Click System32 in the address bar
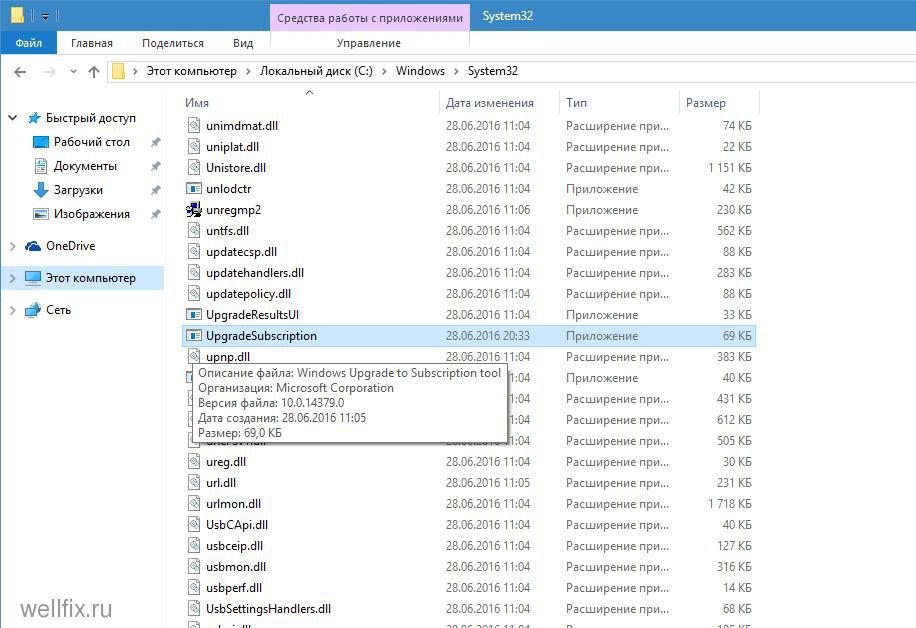916x628 pixels. point(492,71)
